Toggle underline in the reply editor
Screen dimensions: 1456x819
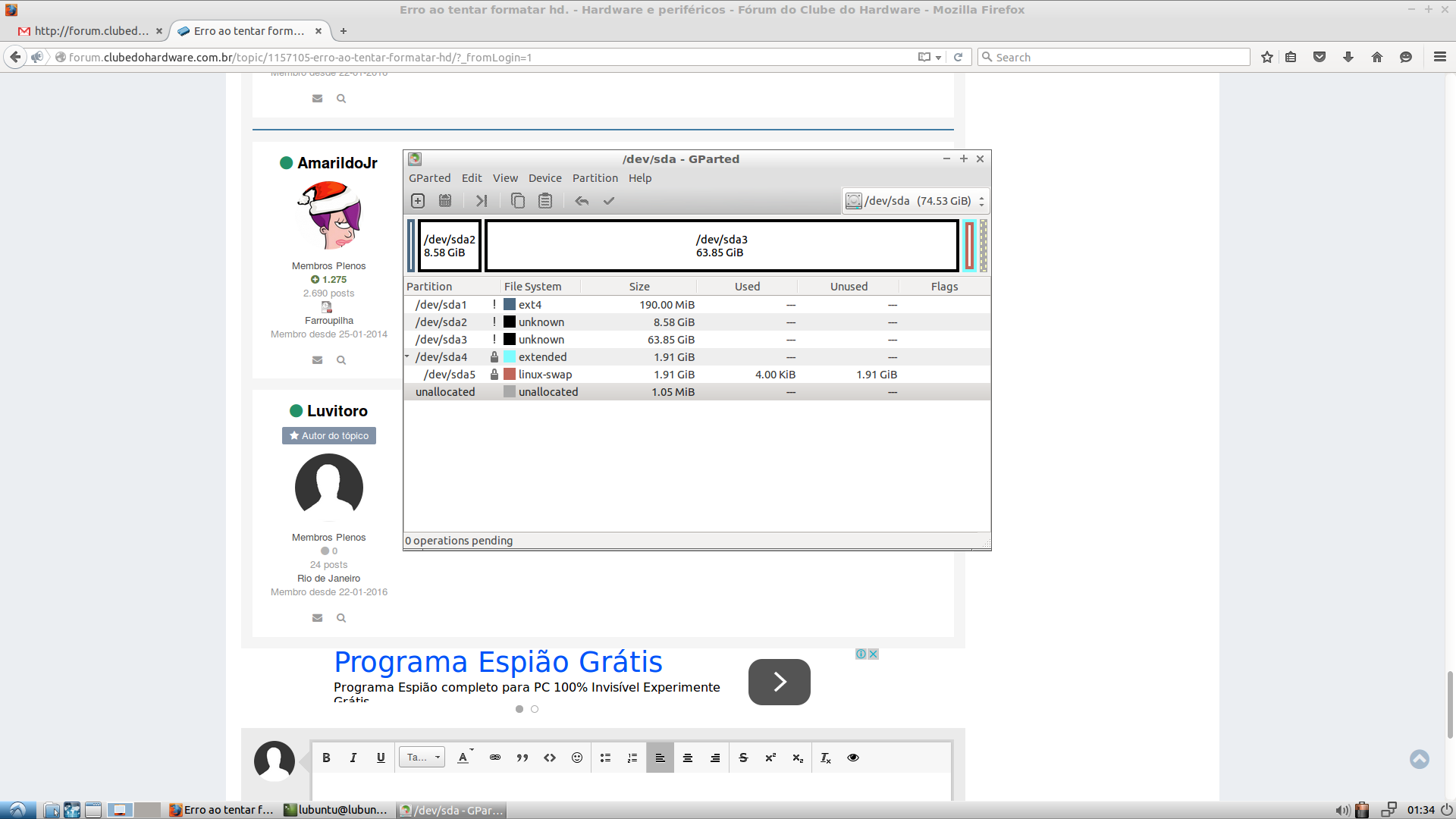tap(381, 758)
